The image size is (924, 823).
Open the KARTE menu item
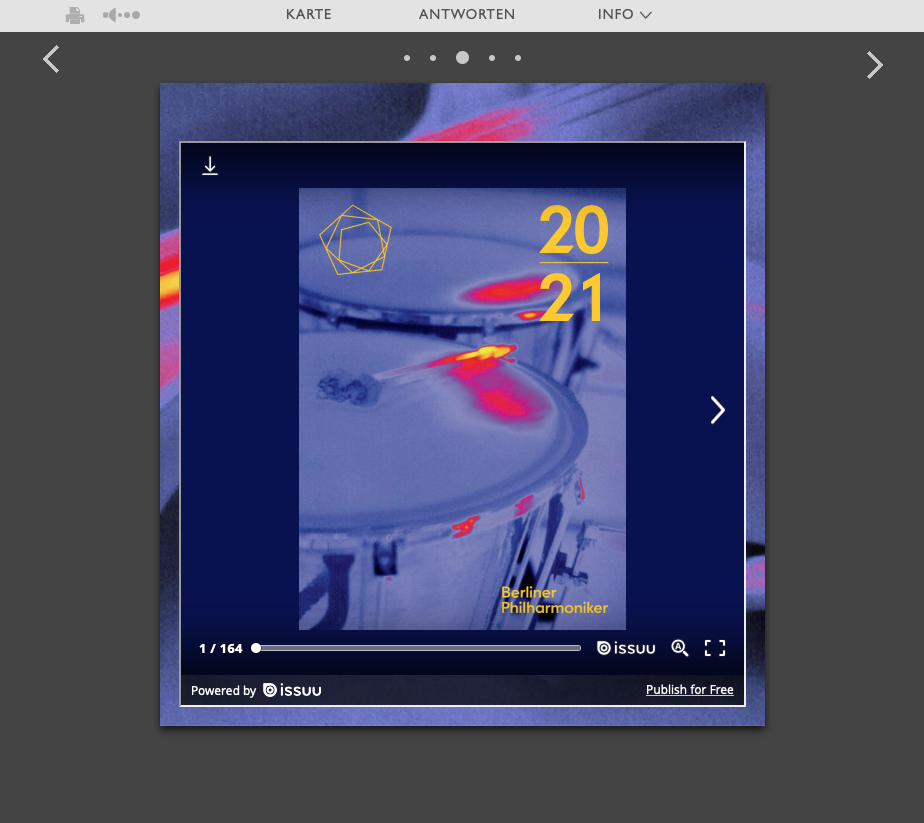(308, 15)
